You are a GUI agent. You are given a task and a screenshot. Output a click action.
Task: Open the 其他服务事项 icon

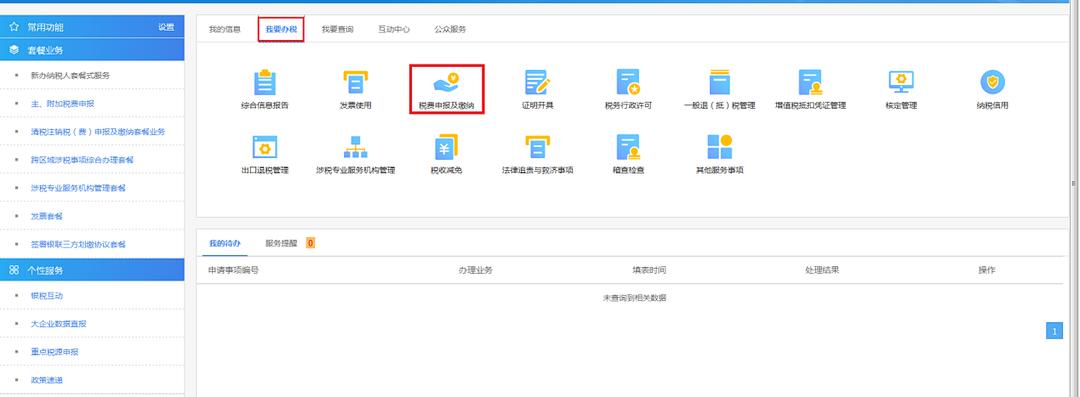(x=719, y=147)
